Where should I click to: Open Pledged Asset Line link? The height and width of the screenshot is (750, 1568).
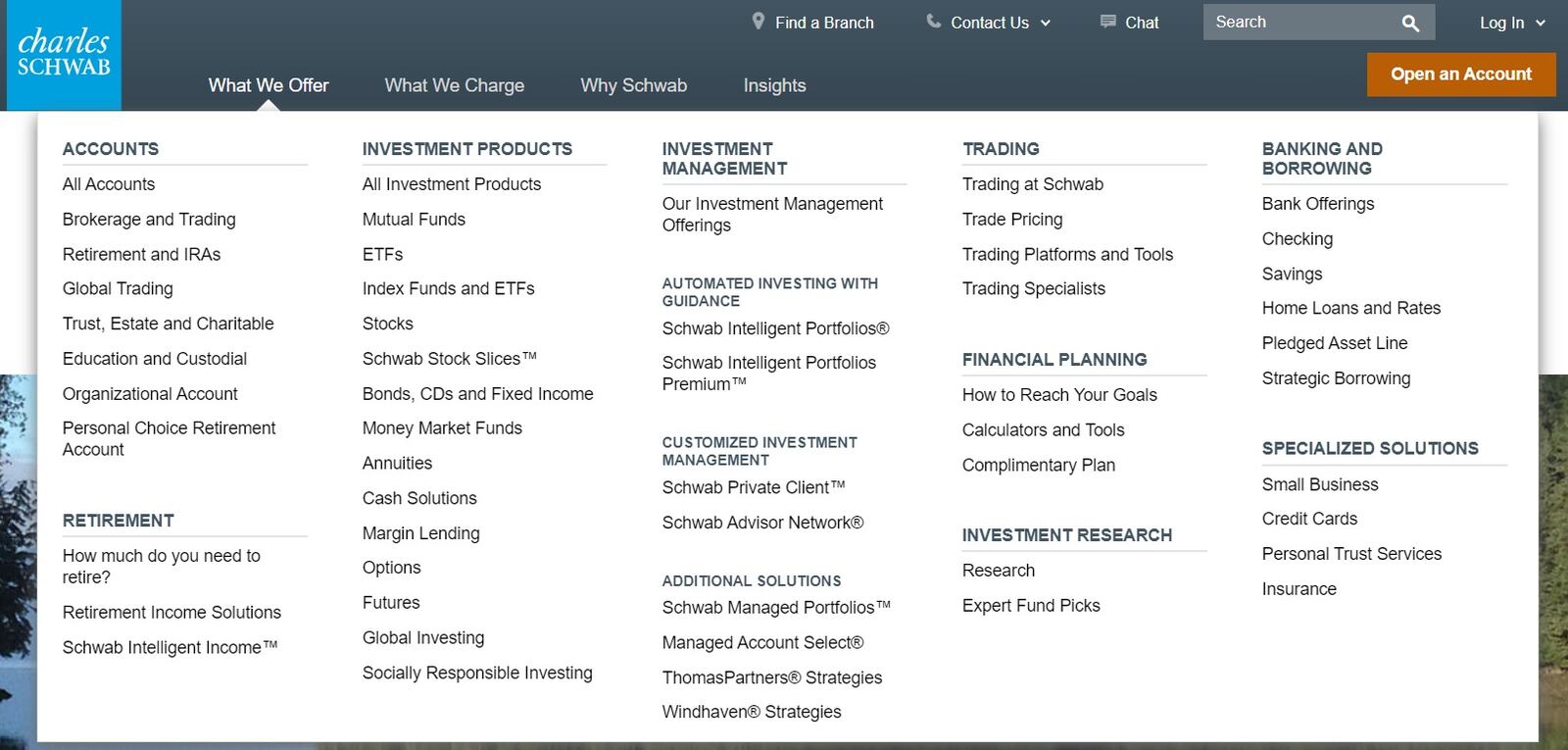(1335, 343)
